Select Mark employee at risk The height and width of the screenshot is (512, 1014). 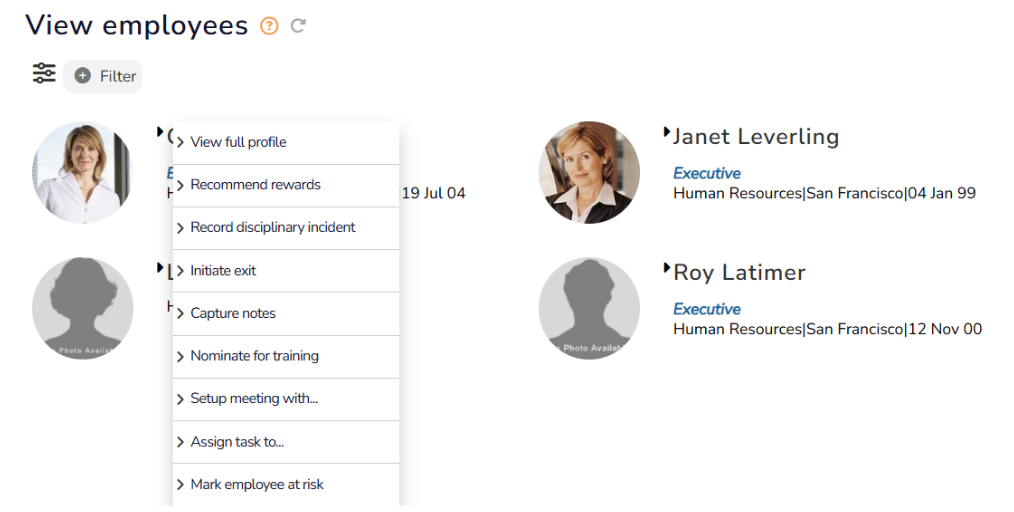pyautogui.click(x=257, y=485)
